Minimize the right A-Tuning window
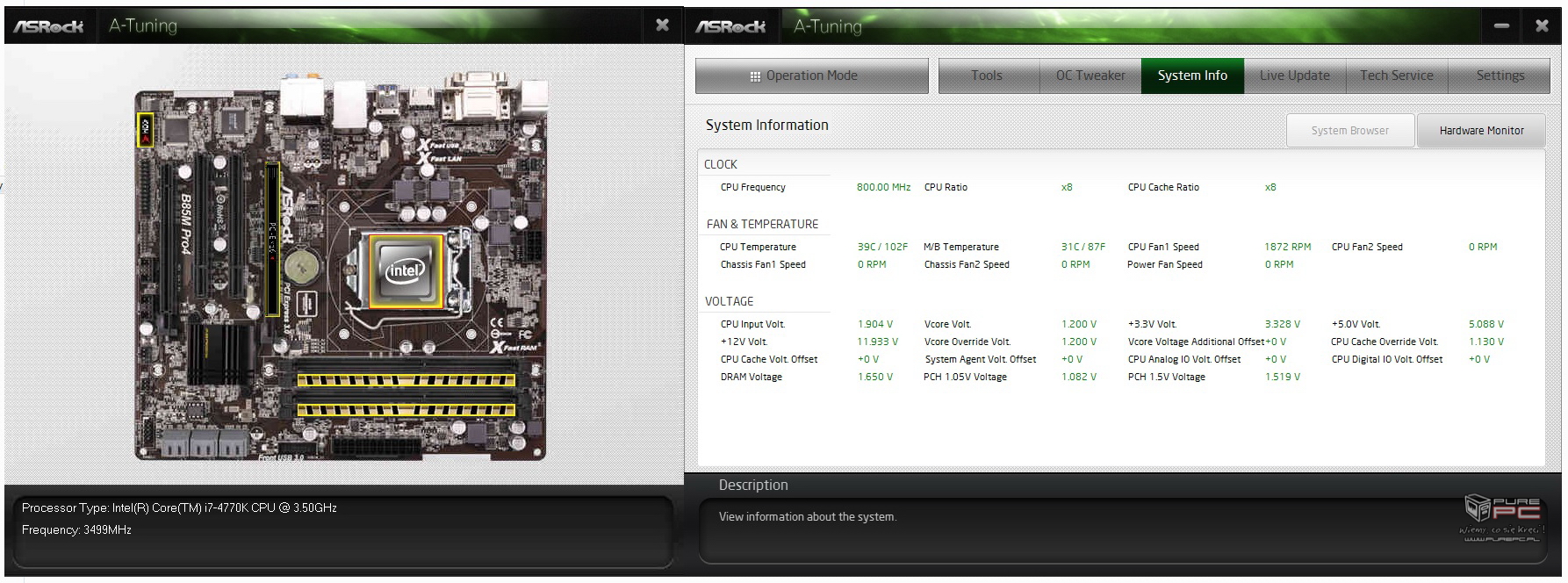This screenshot has height=583, width=1568. (x=1501, y=26)
